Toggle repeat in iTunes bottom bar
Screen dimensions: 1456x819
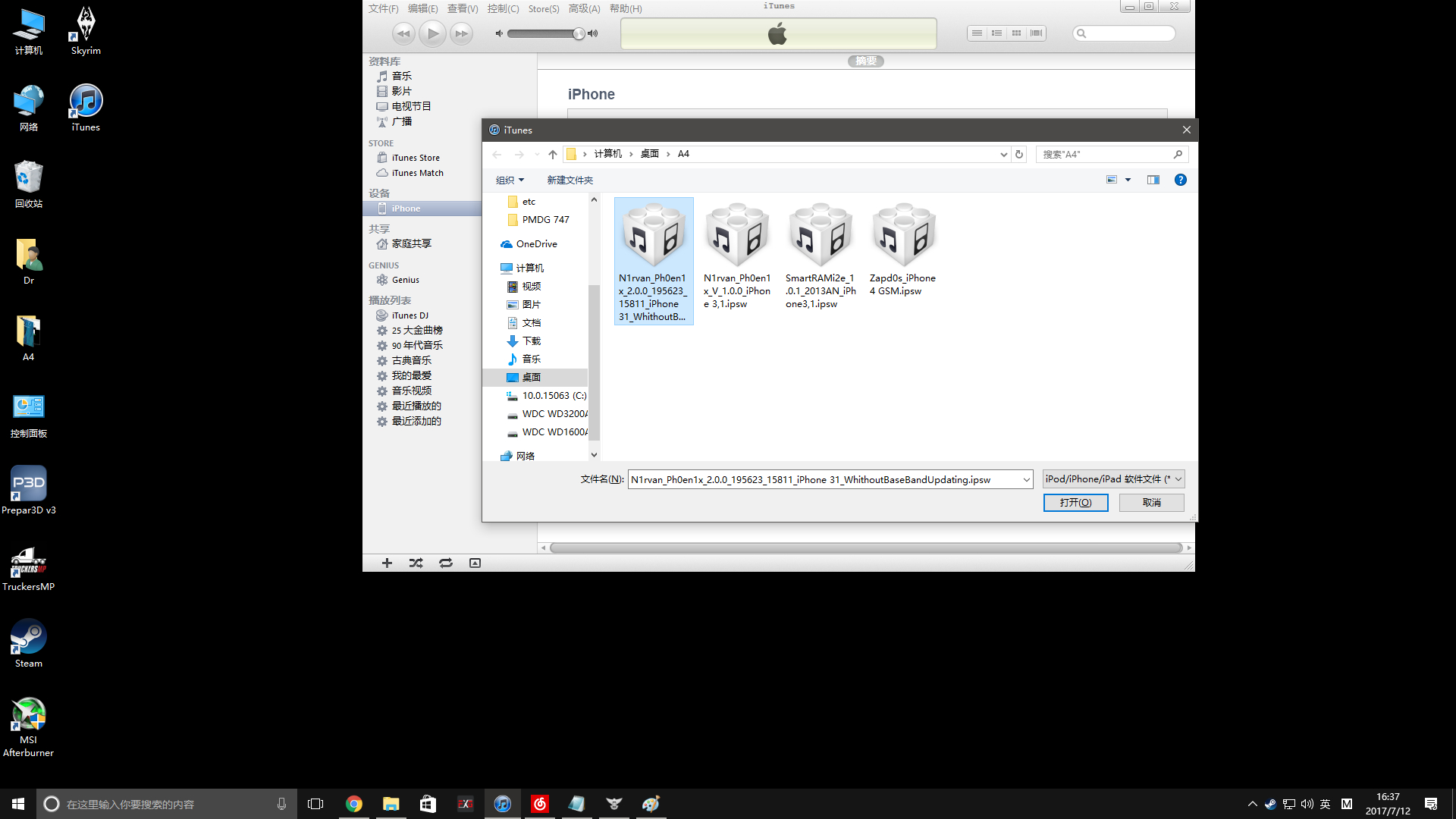(446, 563)
